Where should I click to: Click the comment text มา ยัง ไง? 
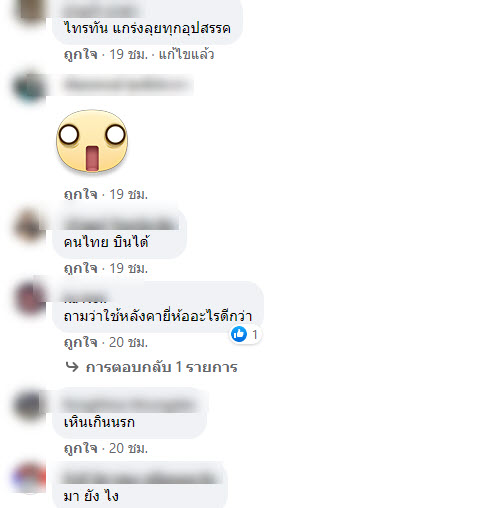[91, 496]
